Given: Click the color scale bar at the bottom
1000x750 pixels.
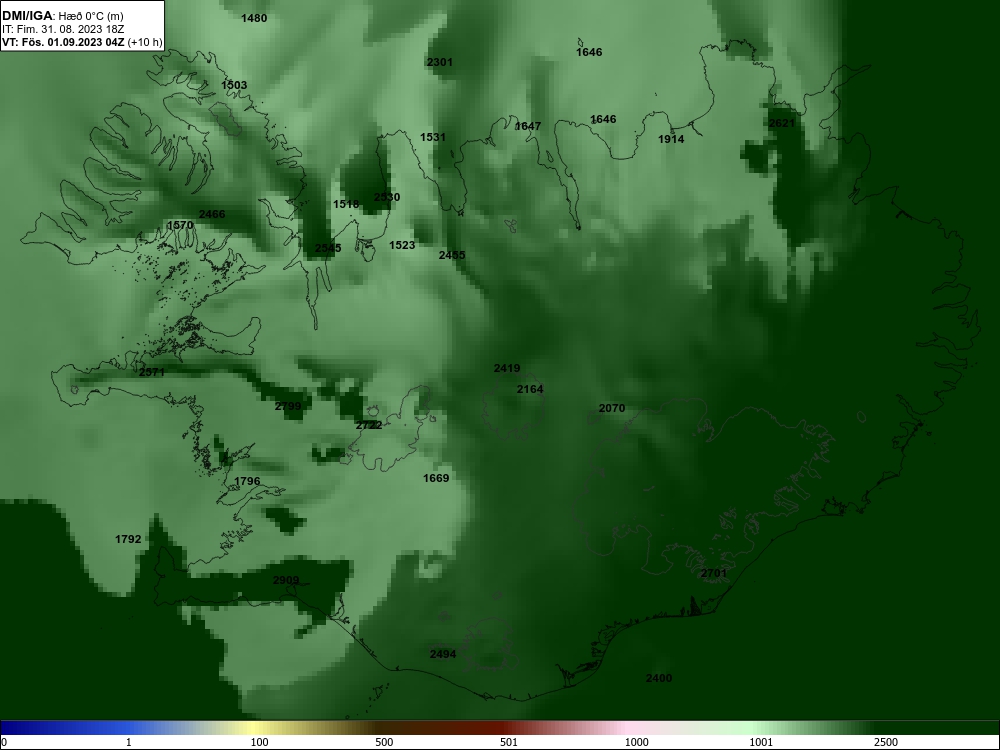Looking at the screenshot, I should click(500, 728).
